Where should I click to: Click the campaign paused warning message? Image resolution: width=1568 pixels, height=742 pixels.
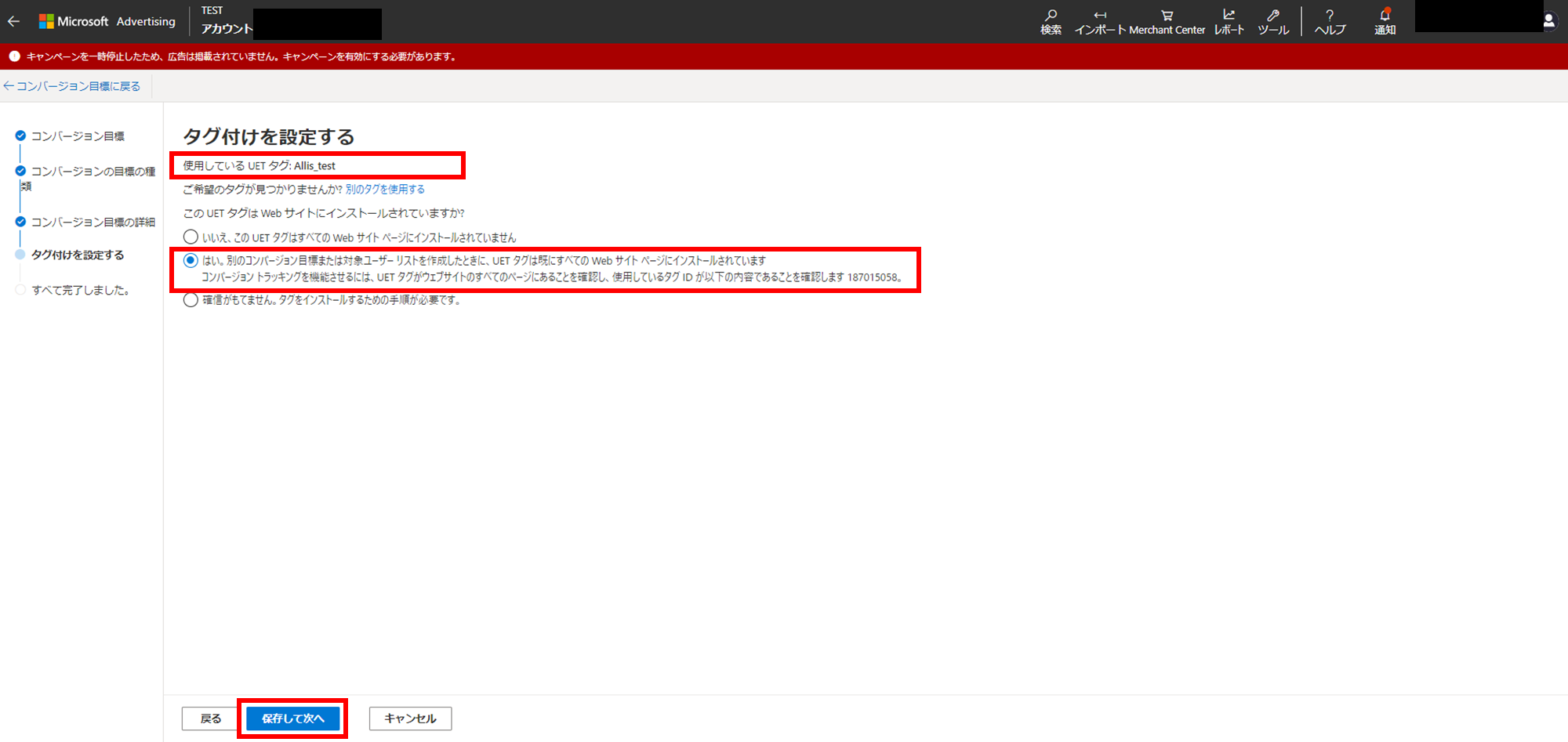pos(241,56)
